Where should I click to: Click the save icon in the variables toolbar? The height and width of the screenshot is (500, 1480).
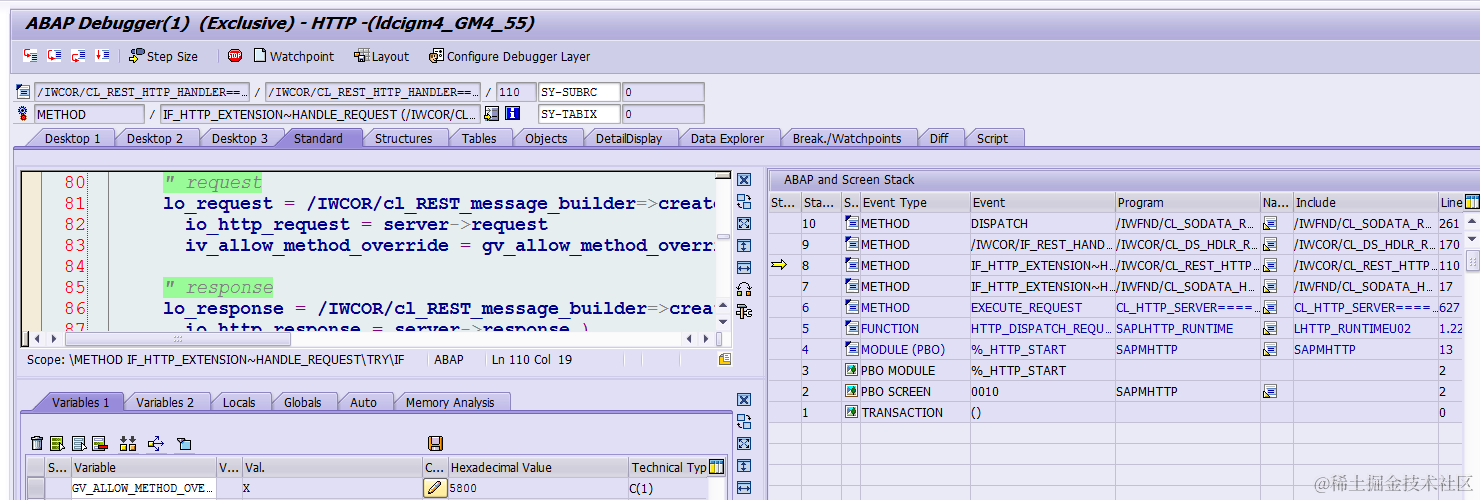click(435, 443)
